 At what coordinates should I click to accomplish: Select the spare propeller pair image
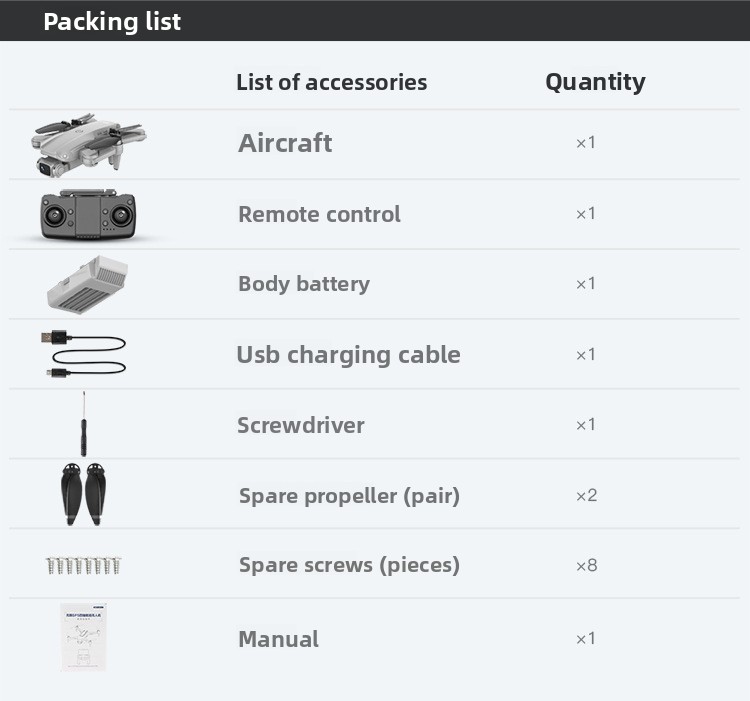[x=82, y=494]
